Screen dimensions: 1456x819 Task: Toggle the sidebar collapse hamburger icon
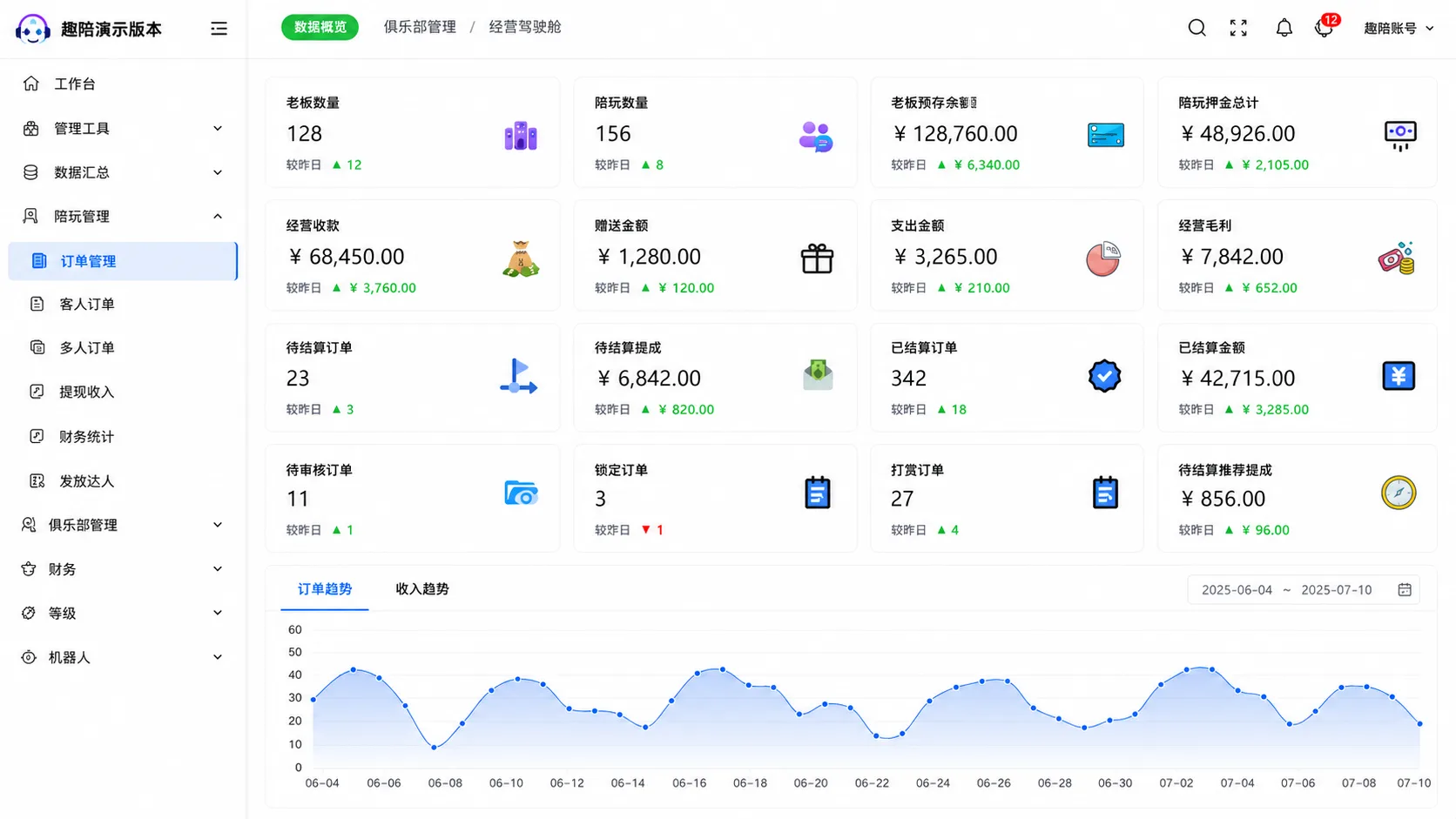tap(219, 29)
